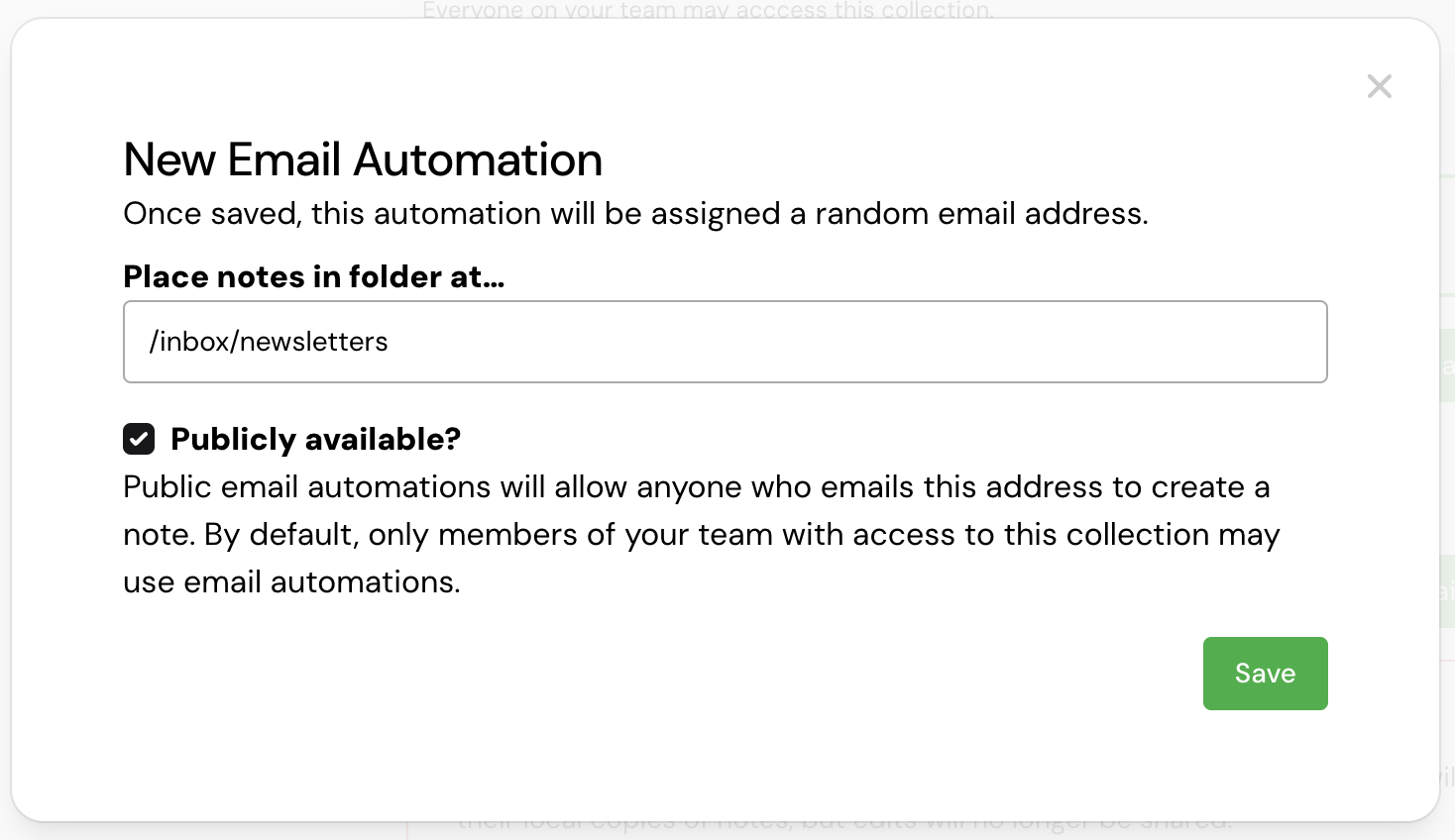
Task: Click the public automations explanation paragraph
Action: (x=694, y=534)
